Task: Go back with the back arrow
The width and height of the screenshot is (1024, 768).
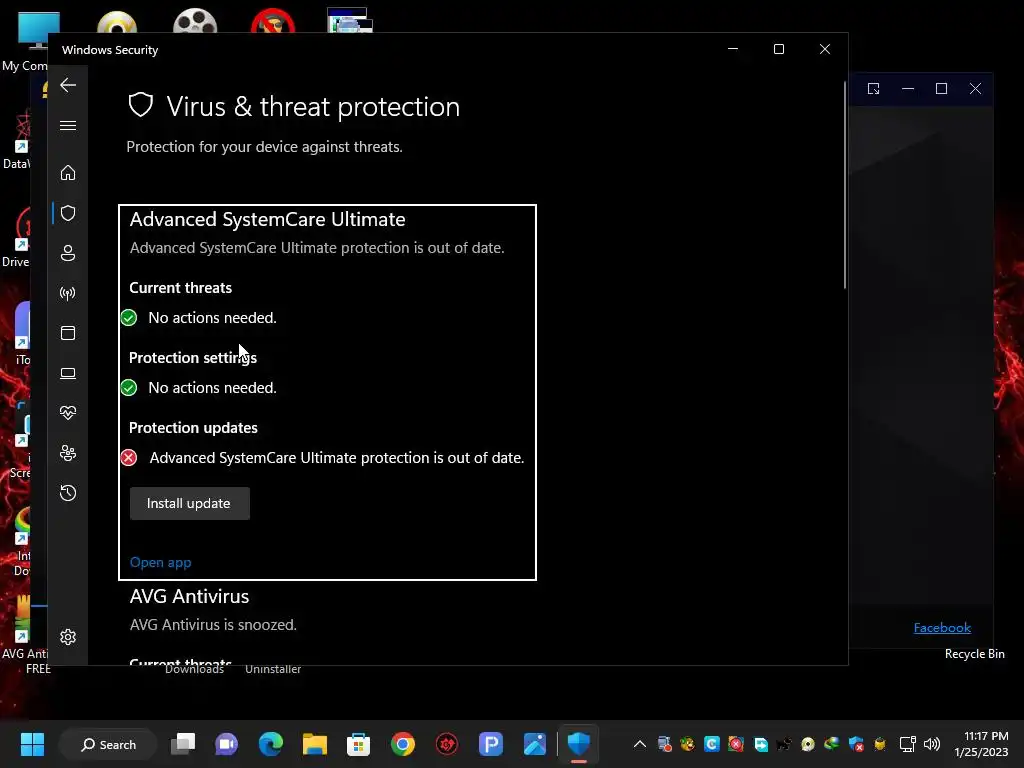Action: (x=68, y=85)
